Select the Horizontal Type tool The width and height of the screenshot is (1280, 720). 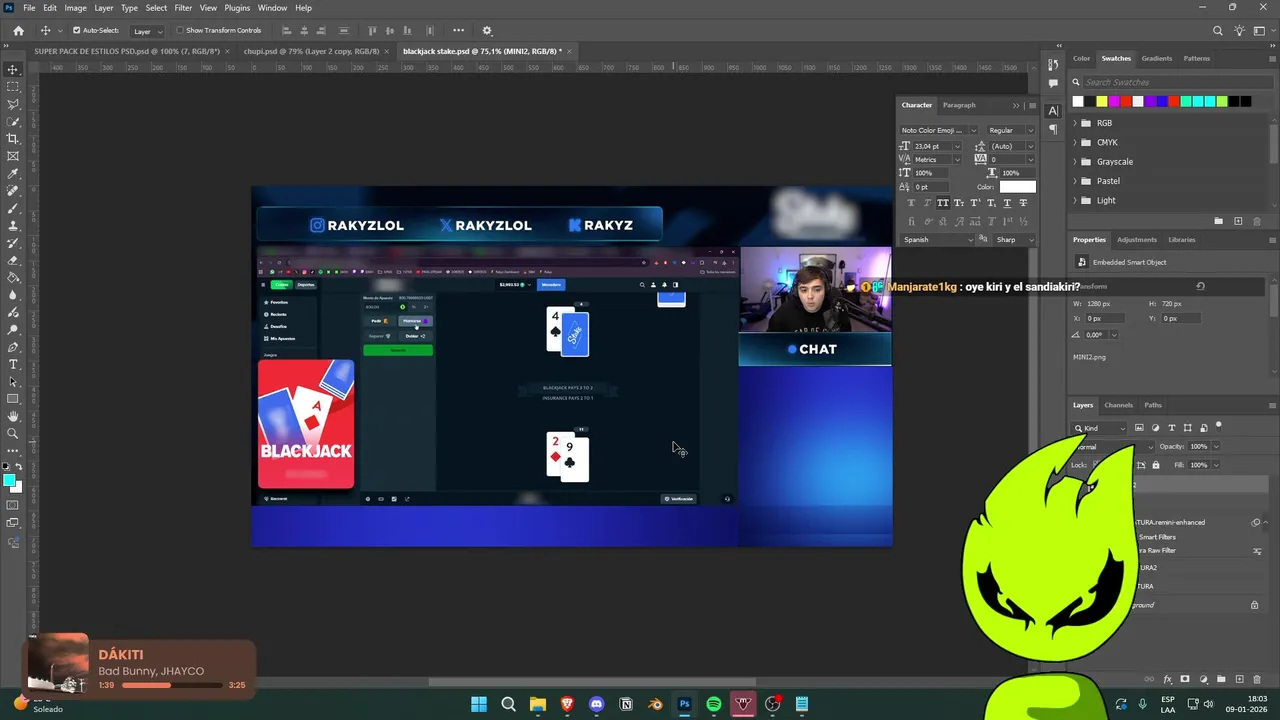(13, 364)
